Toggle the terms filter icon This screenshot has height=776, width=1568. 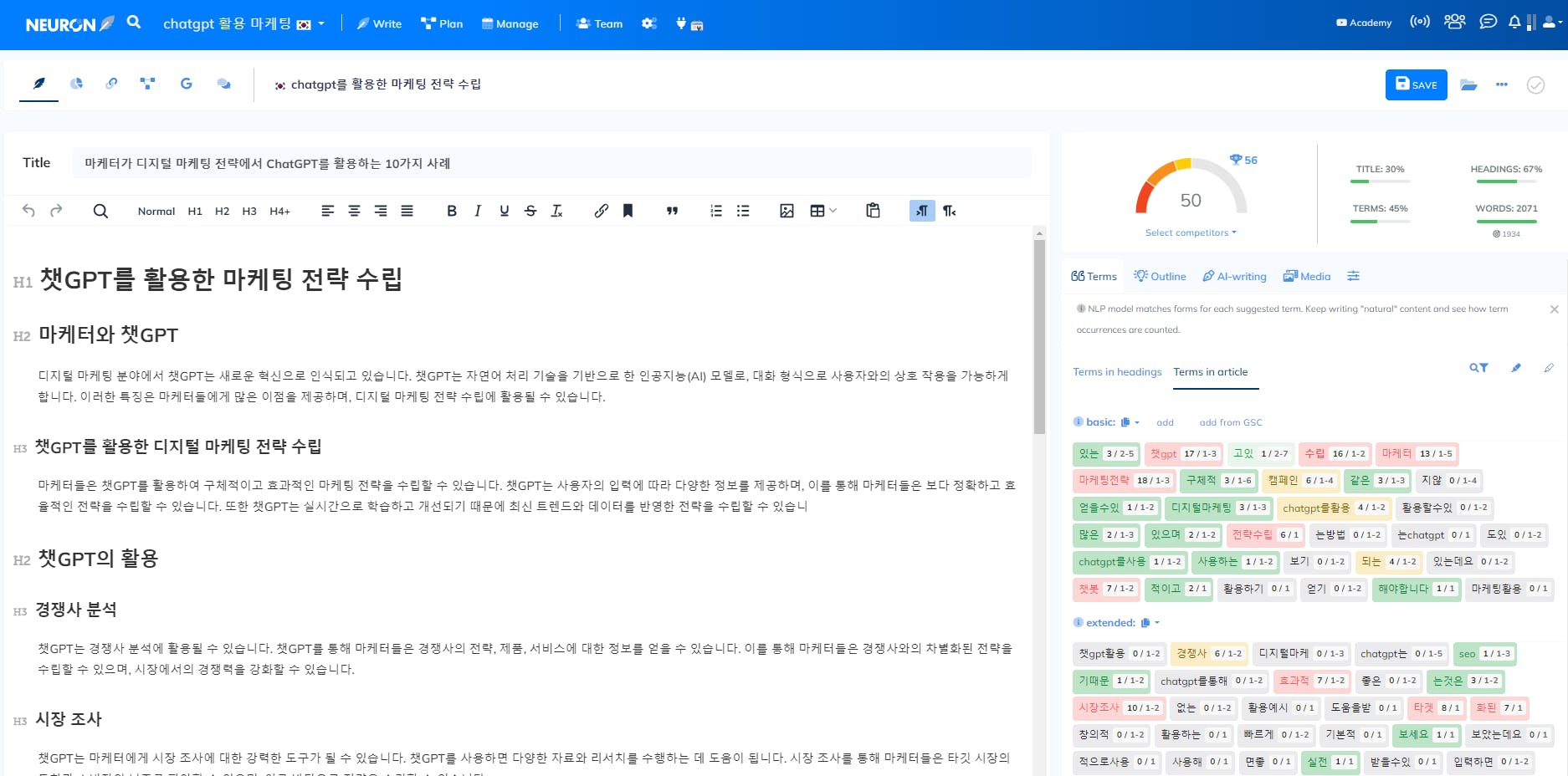pyautogui.click(x=1479, y=368)
